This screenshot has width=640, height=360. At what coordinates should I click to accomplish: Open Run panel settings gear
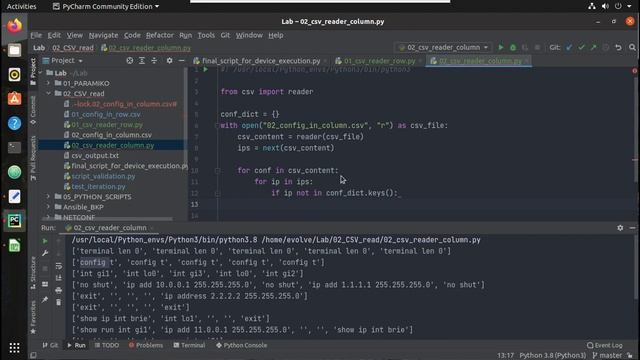620,228
